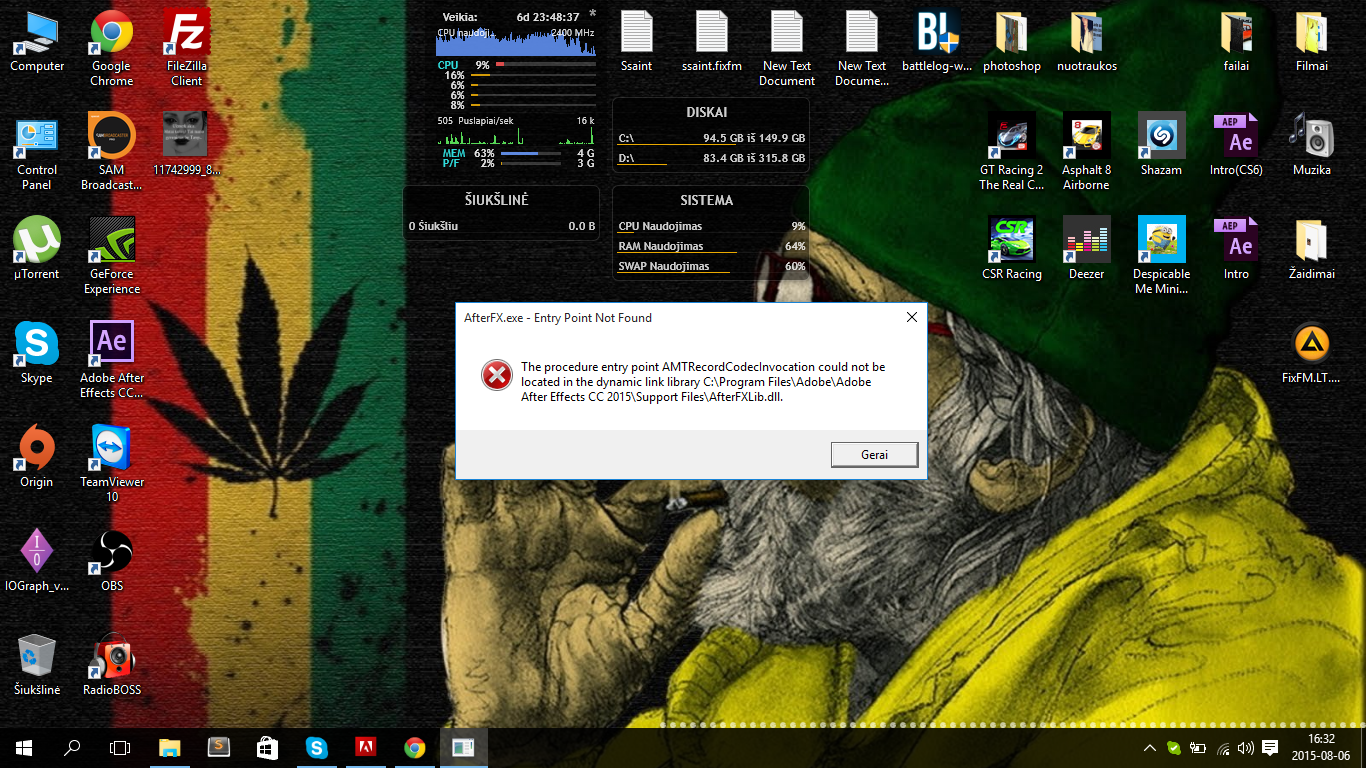The image size is (1366, 768).
Task: Open the Žaidimai folder
Action: [x=1312, y=249]
